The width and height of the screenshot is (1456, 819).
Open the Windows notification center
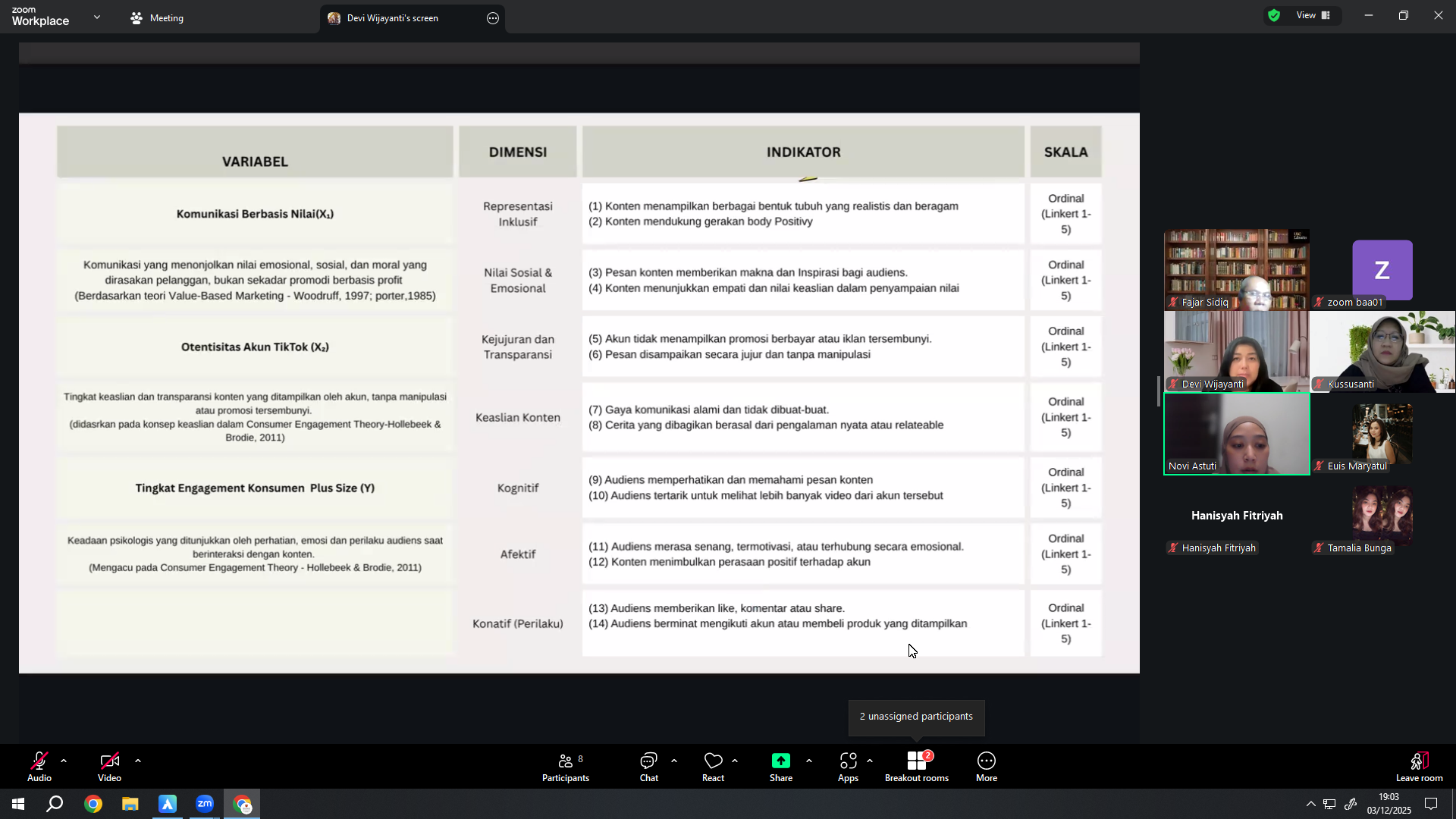pos(1431,804)
